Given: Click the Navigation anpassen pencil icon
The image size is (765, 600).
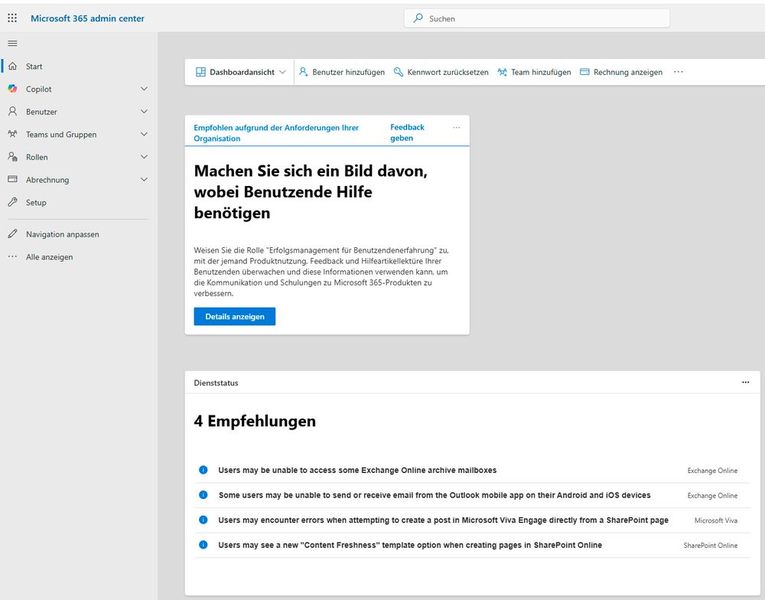Looking at the screenshot, I should click(13, 234).
